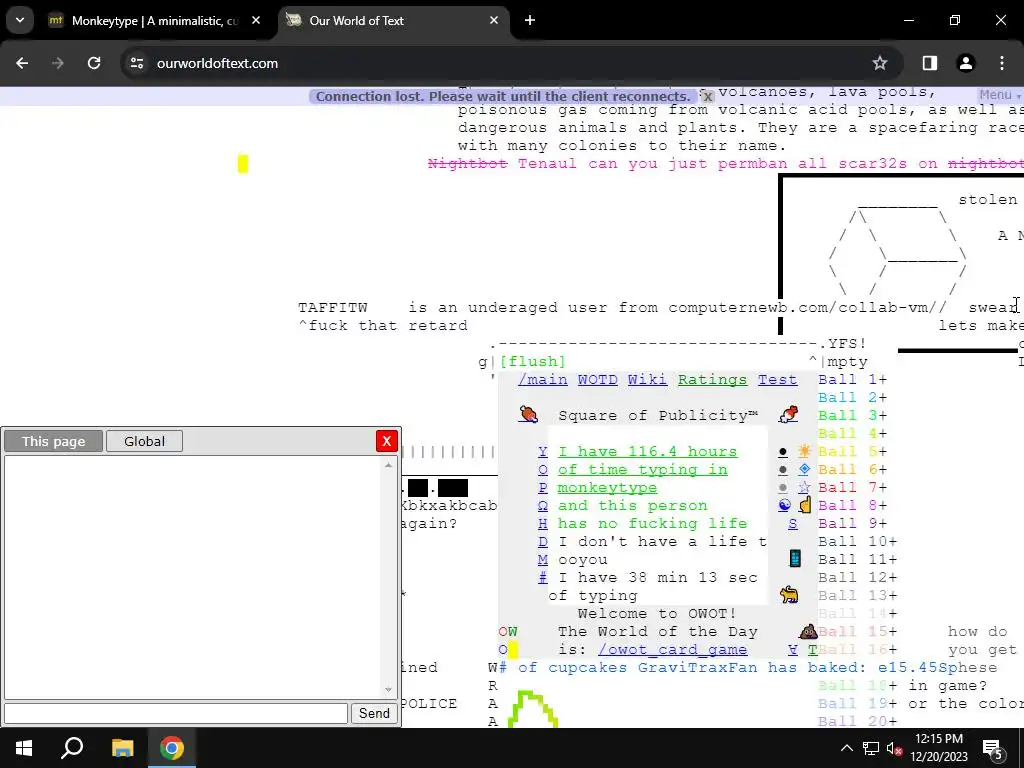Open Windows taskbar search
Image resolution: width=1024 pixels, height=768 pixels.
pos(72,748)
